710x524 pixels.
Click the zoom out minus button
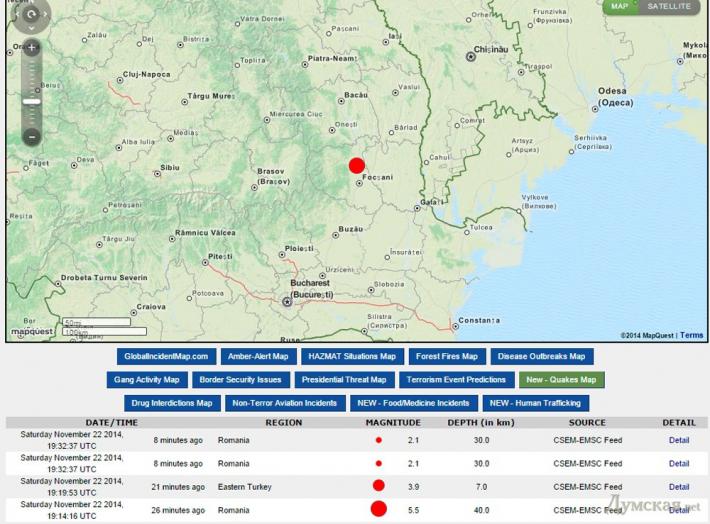pos(32,137)
